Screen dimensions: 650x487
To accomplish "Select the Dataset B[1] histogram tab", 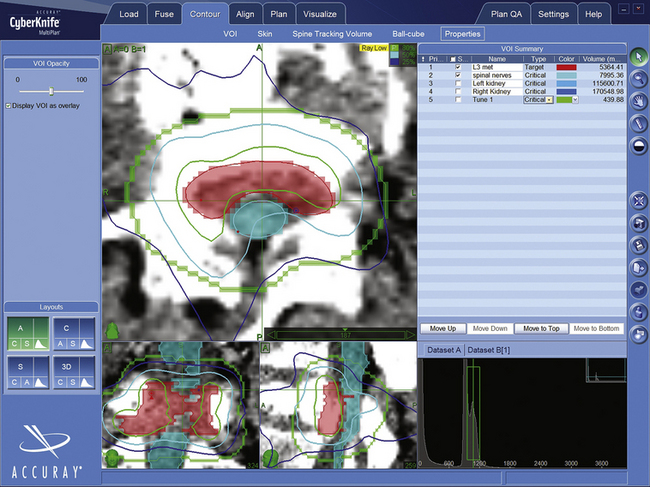I will coord(489,349).
